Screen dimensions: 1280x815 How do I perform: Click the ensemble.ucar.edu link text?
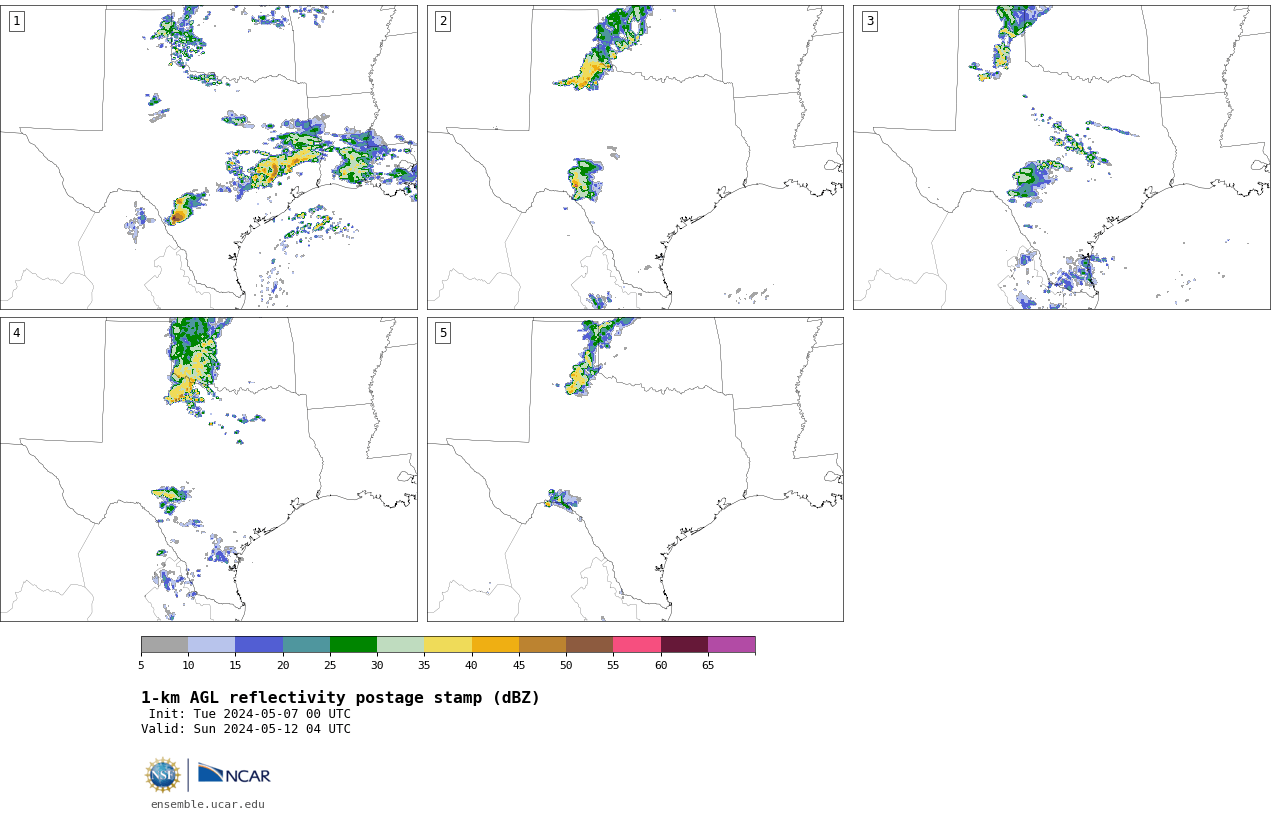point(208,804)
